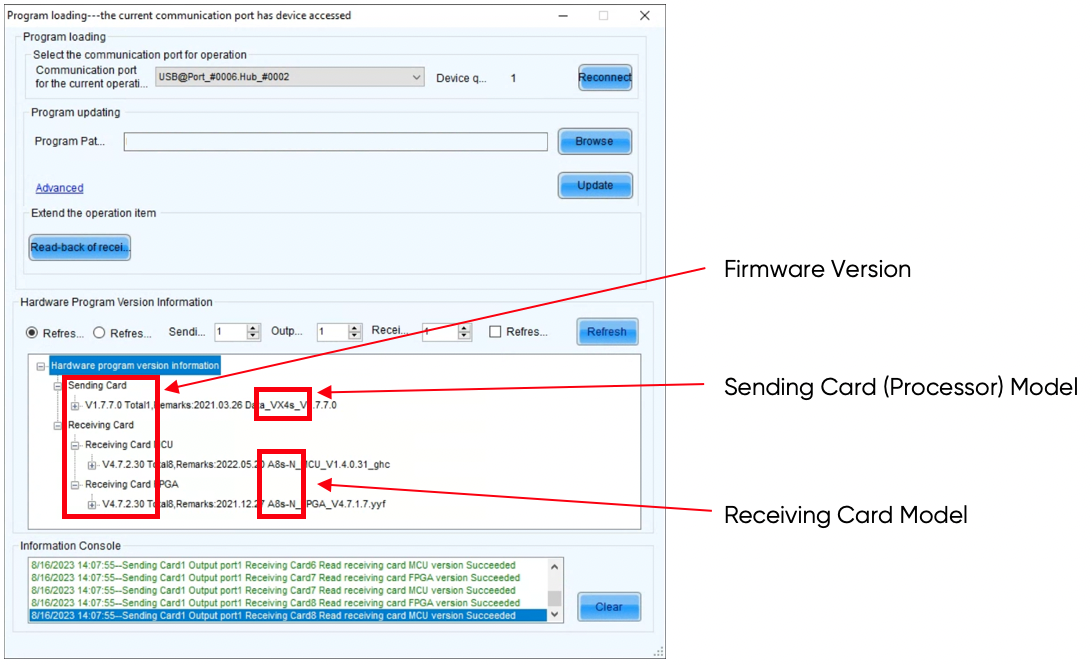Expand the V1.7.7.0 sending card entry
1092x665 pixels.
pyautogui.click(x=76, y=405)
